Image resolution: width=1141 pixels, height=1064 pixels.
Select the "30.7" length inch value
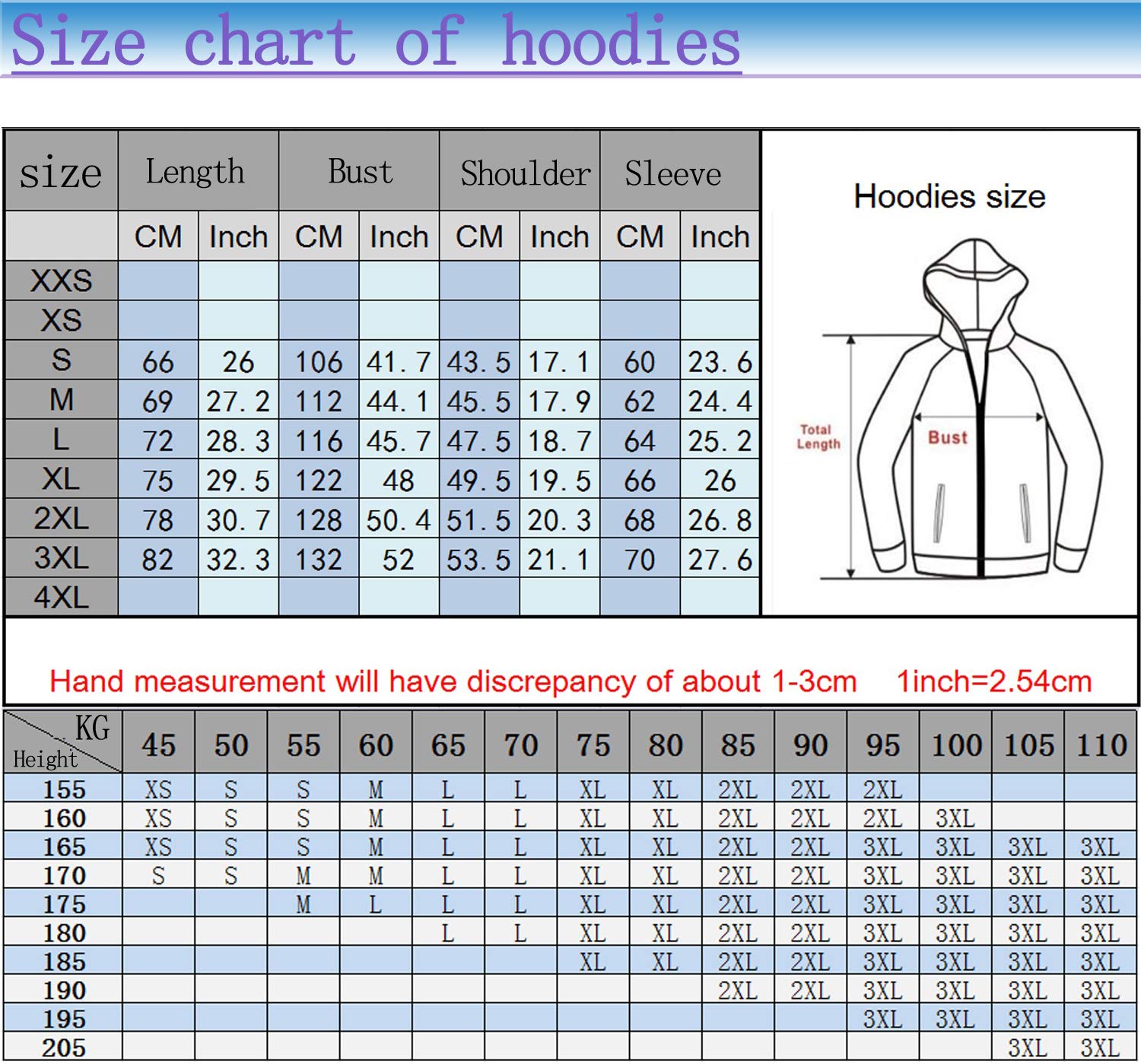tap(238, 519)
